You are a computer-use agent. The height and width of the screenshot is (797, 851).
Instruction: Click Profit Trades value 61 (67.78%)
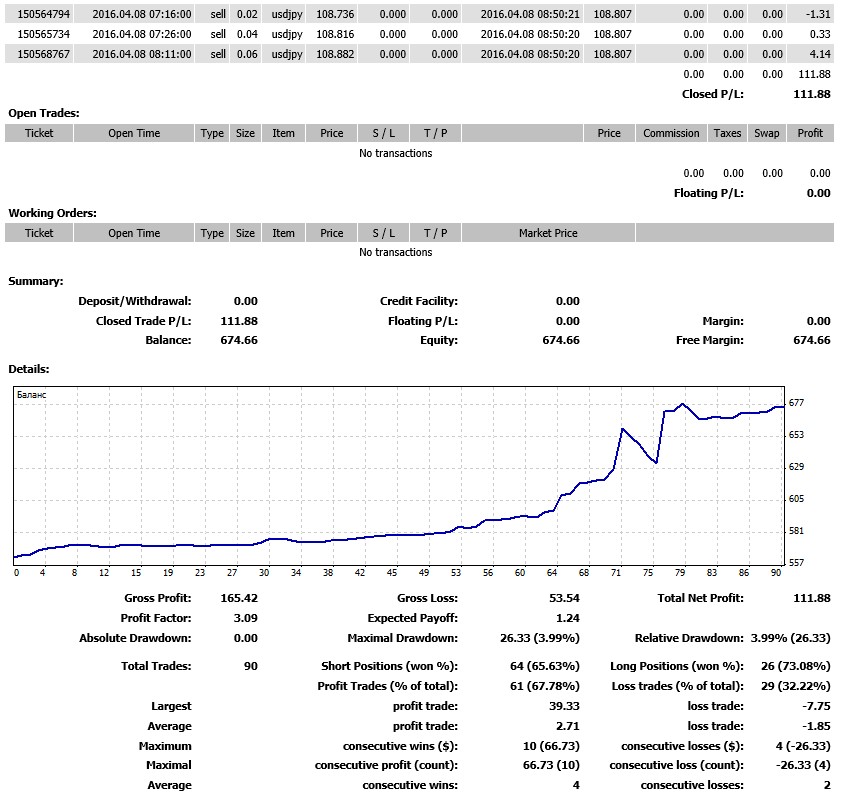coord(544,686)
